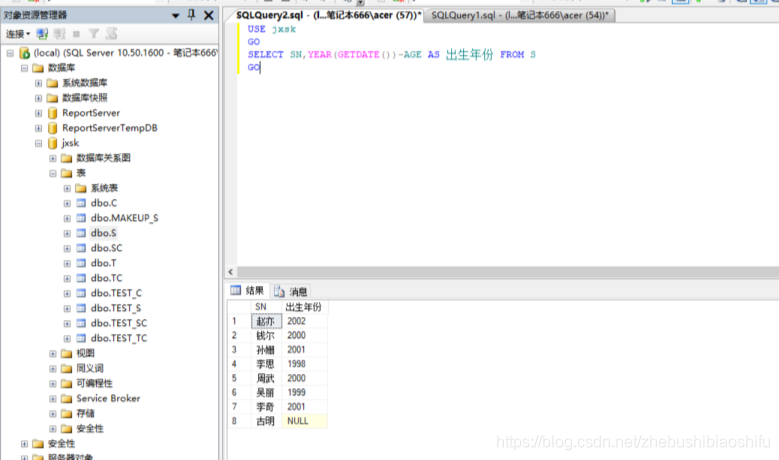The width and height of the screenshot is (779, 460).
Task: Select result cell 赵亦
Action: pos(266,321)
